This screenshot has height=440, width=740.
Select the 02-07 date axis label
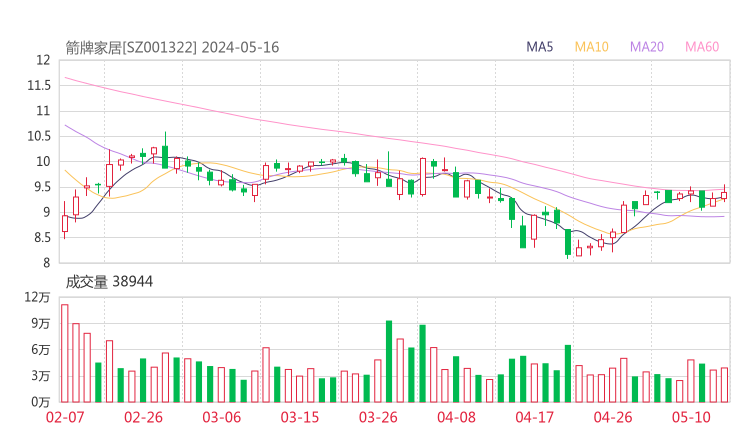65,417
